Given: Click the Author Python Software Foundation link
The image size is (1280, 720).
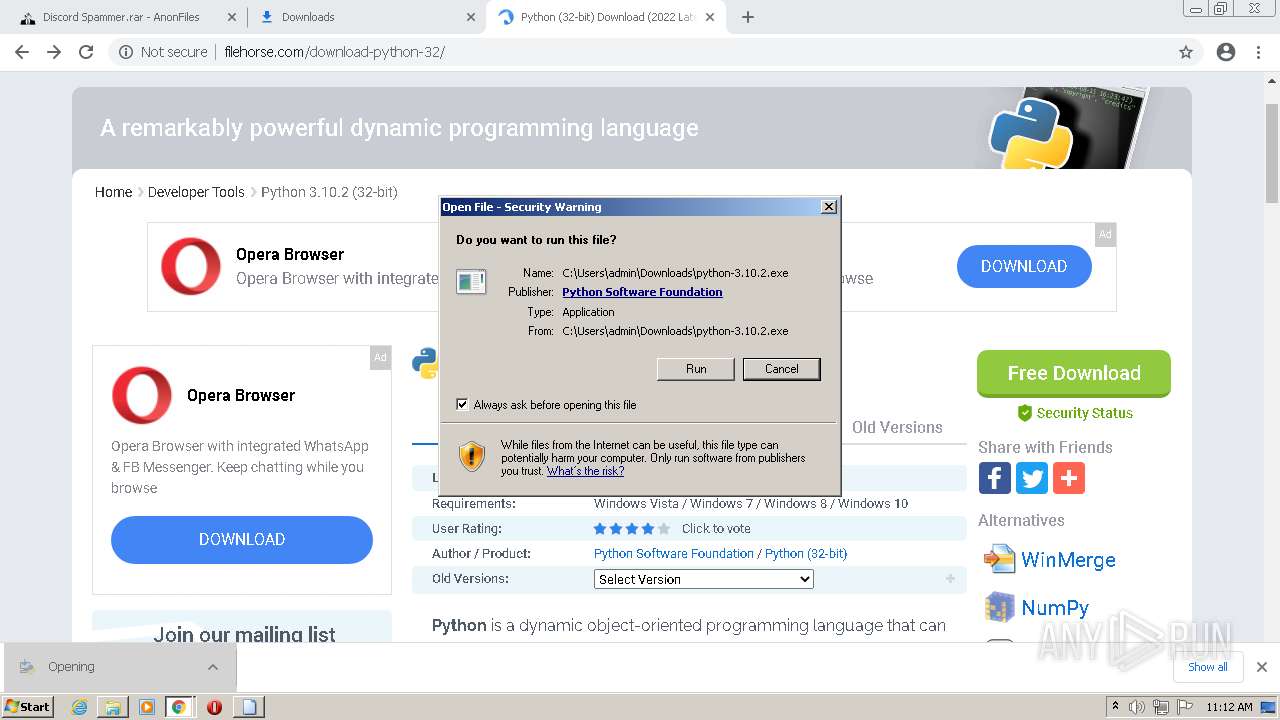Looking at the screenshot, I should 674,553.
